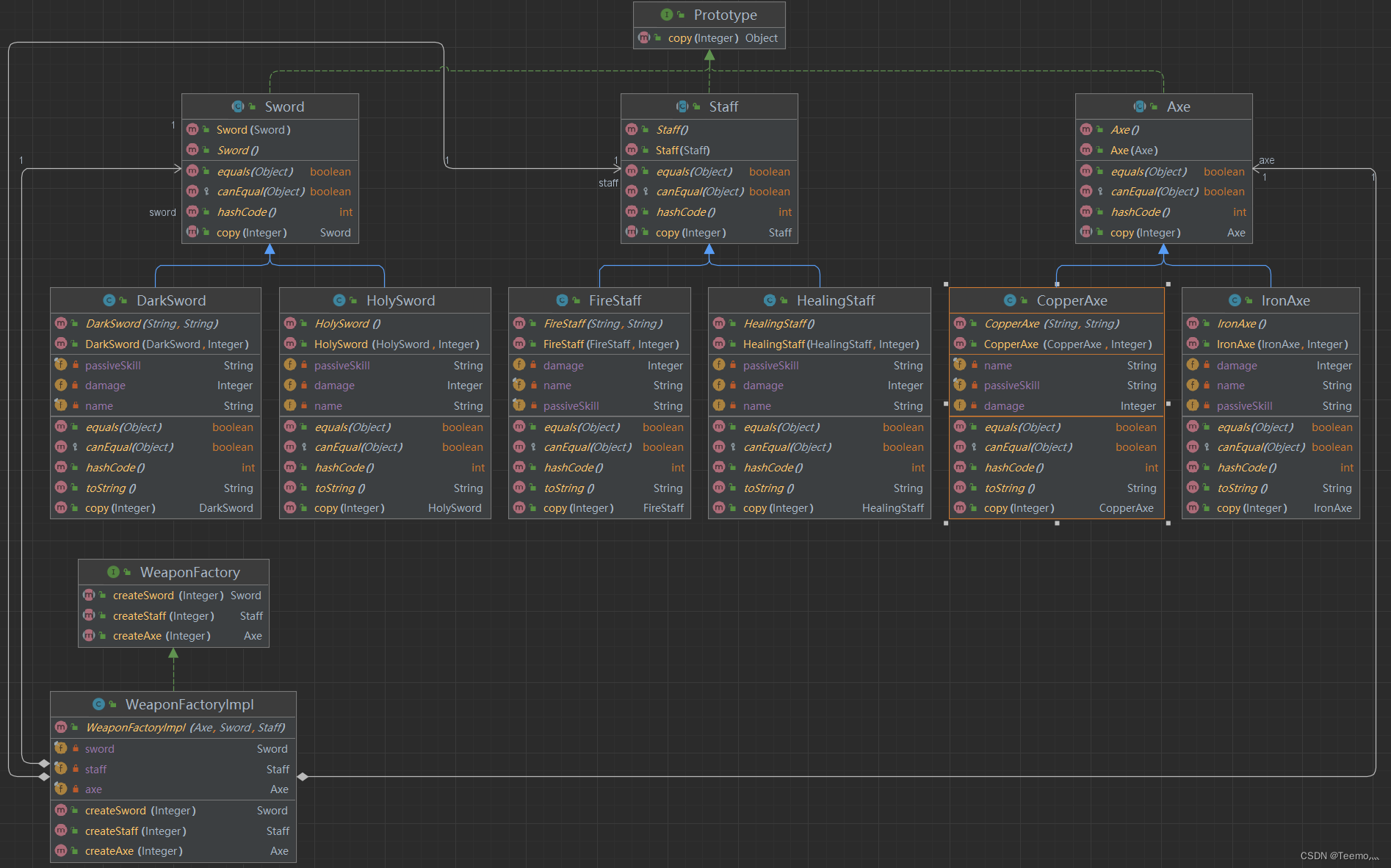The width and height of the screenshot is (1391, 868).
Task: Select the HolySword class header
Action: click(x=385, y=300)
